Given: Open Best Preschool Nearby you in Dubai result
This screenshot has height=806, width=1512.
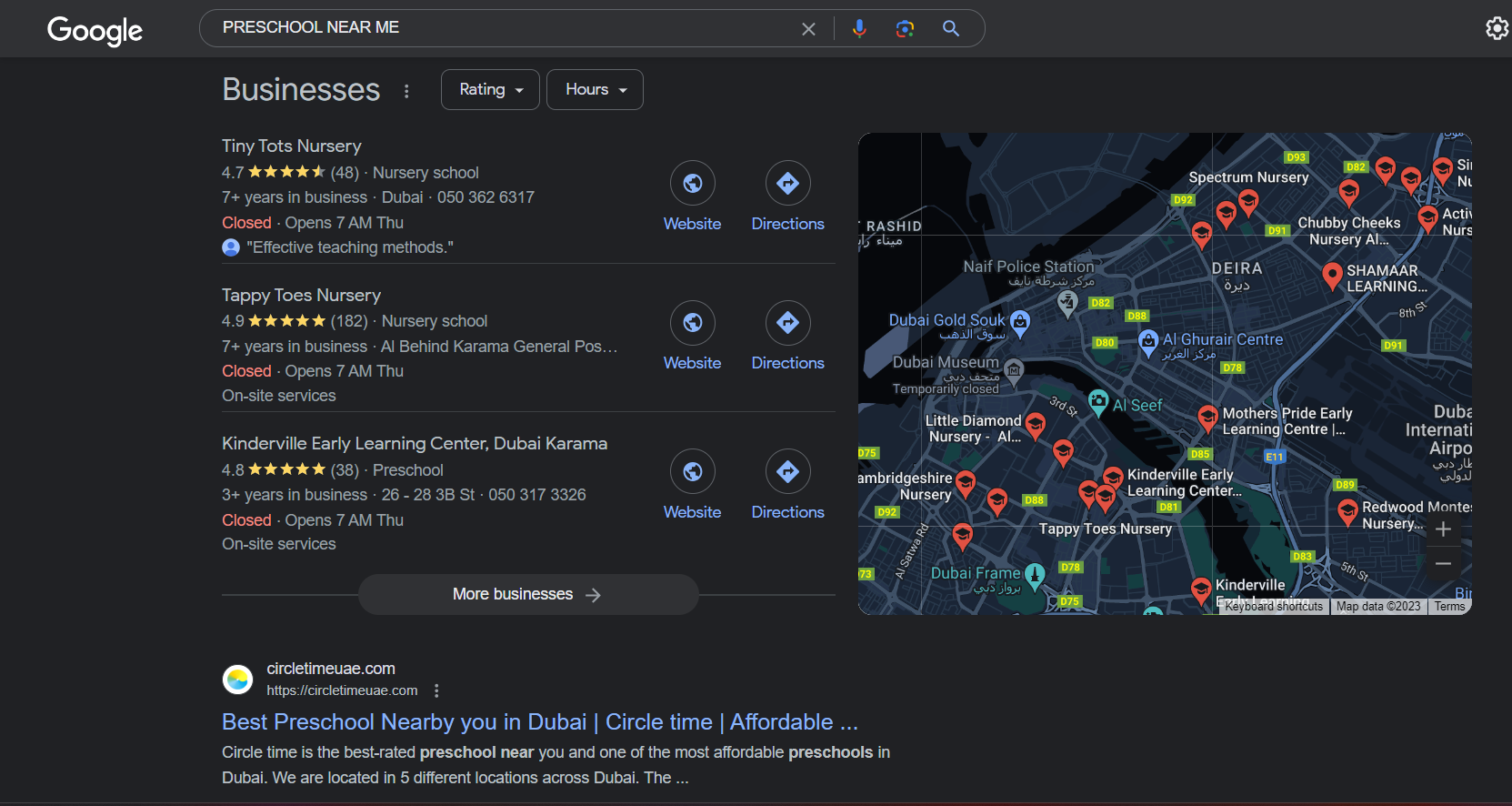Looking at the screenshot, I should [540, 721].
